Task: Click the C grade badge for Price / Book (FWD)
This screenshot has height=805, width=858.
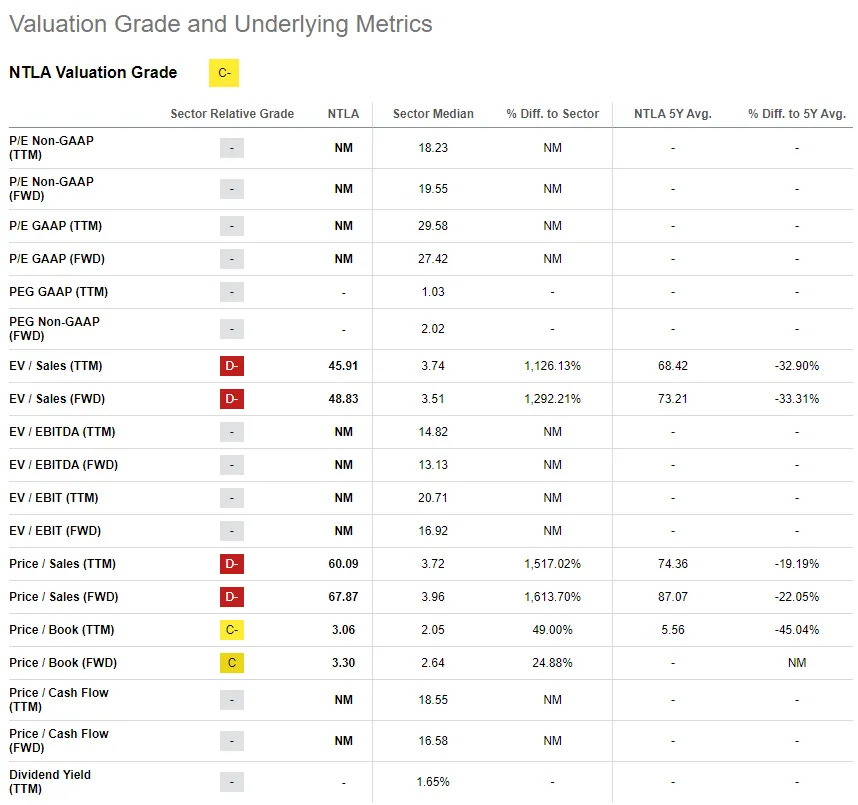Action: pos(232,663)
